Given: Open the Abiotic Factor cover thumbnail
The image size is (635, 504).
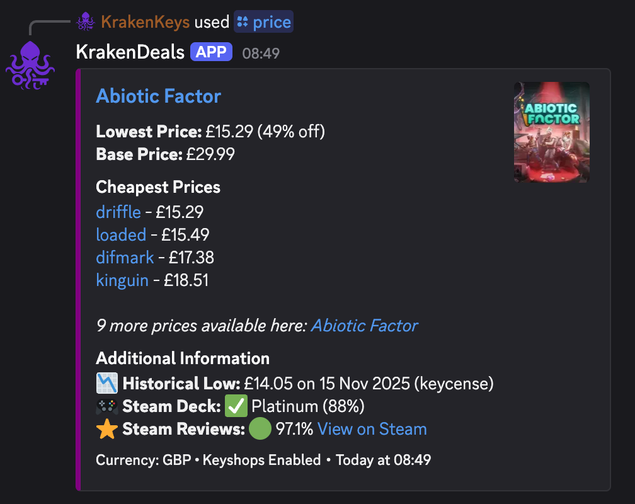Looking at the screenshot, I should (x=551, y=131).
